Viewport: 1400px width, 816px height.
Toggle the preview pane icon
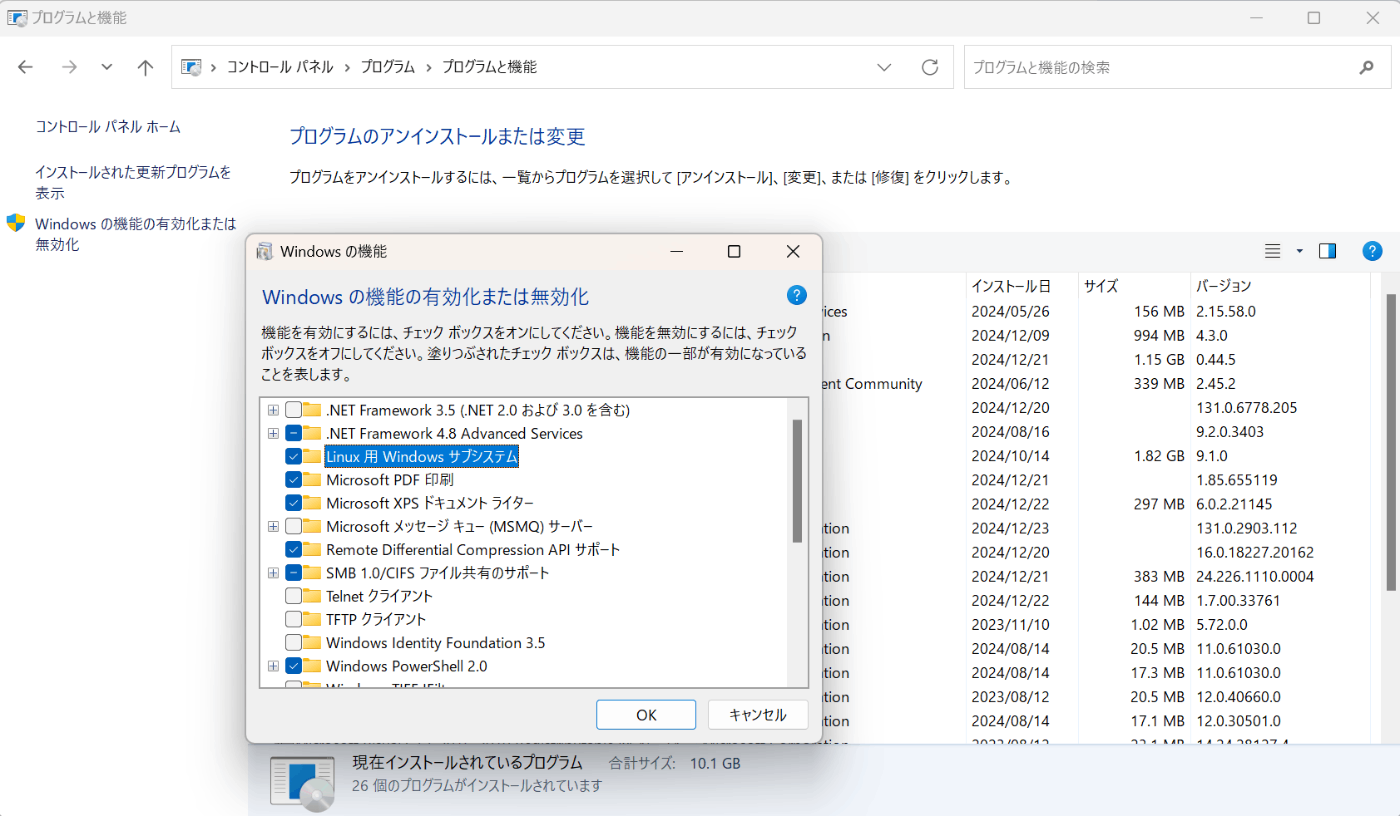[x=1328, y=251]
